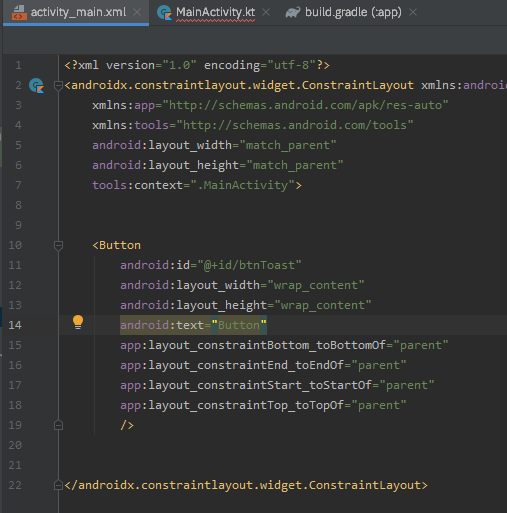Click the Gradle elephant icon on build.gradle tab
This screenshot has height=513, width=507.
click(x=293, y=13)
